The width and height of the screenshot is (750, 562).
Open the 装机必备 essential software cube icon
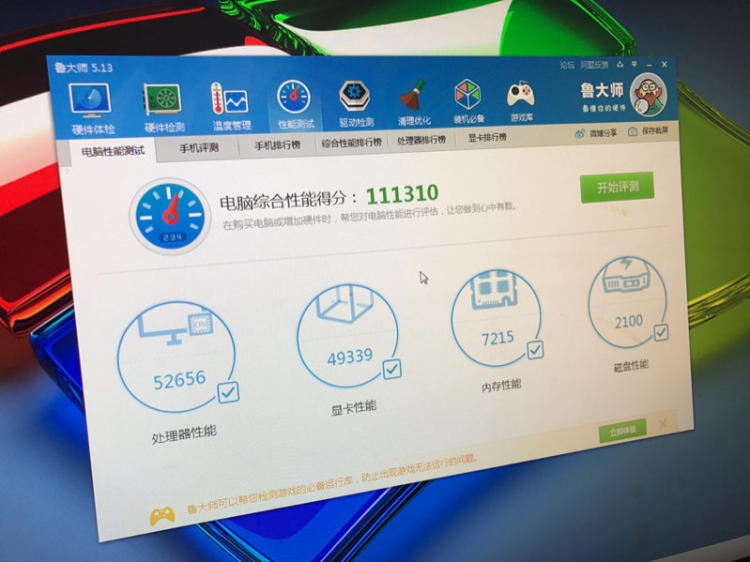click(468, 94)
